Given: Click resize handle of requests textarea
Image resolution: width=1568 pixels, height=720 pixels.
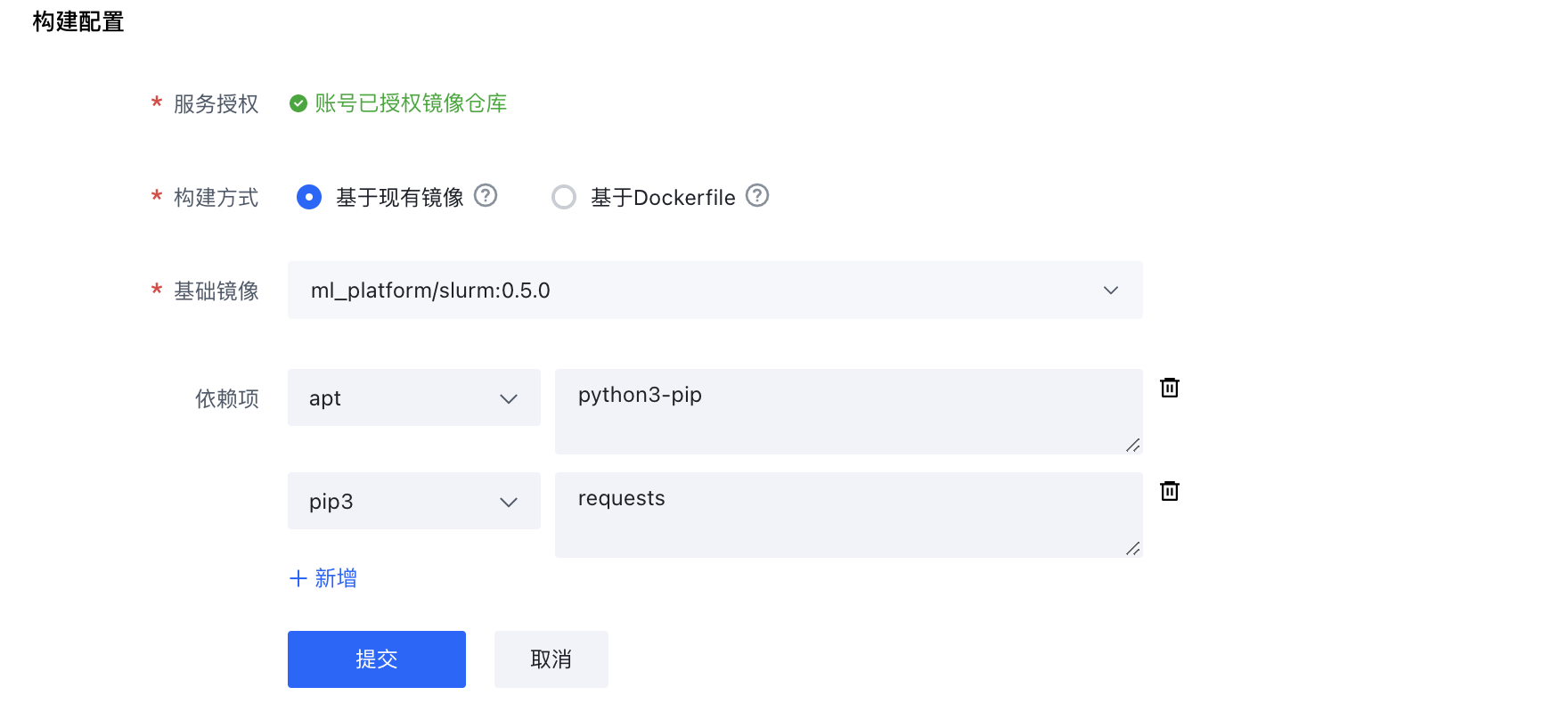Looking at the screenshot, I should pyautogui.click(x=1132, y=548).
